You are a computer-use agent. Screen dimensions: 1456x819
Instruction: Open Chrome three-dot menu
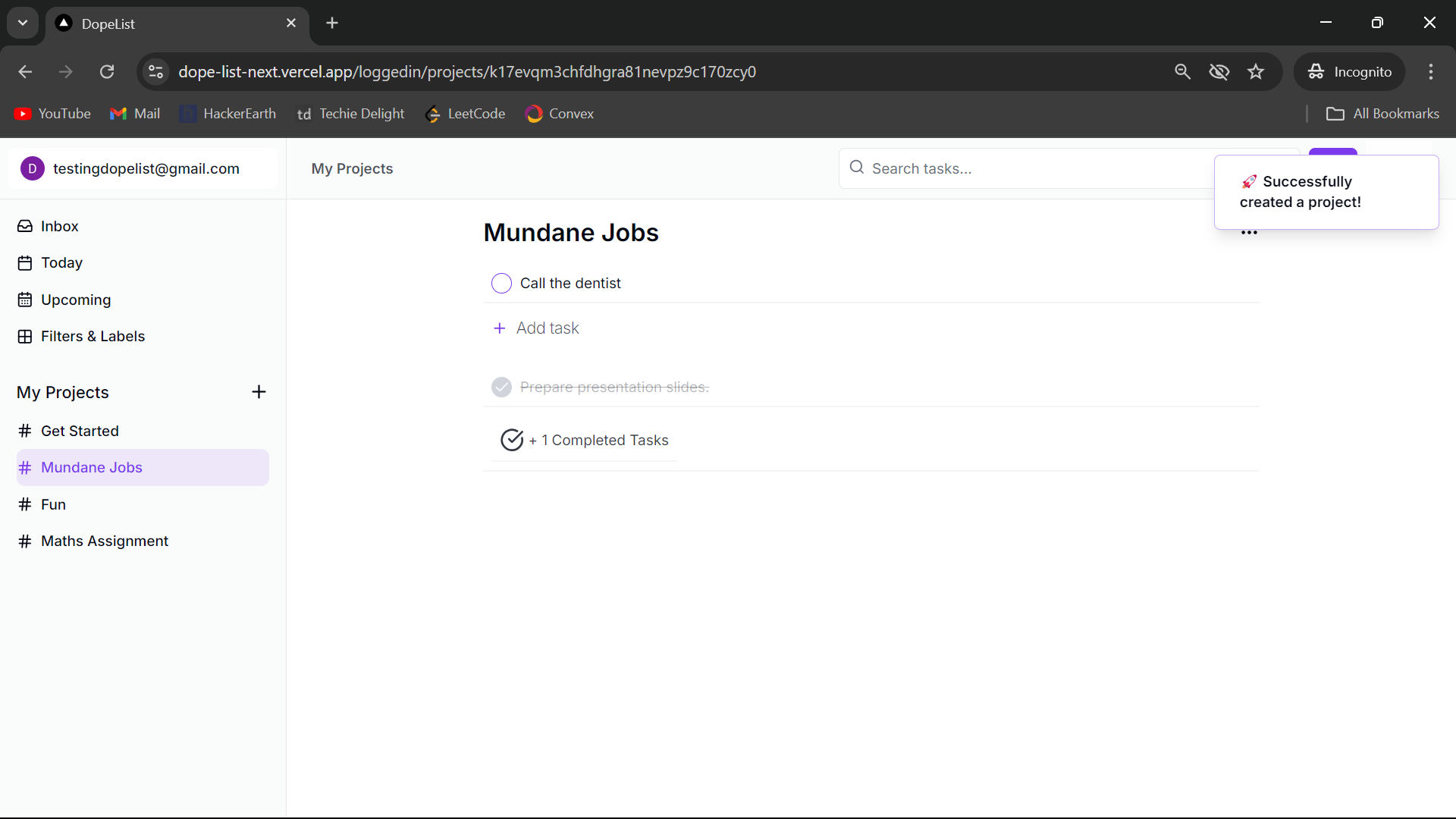pos(1431,71)
